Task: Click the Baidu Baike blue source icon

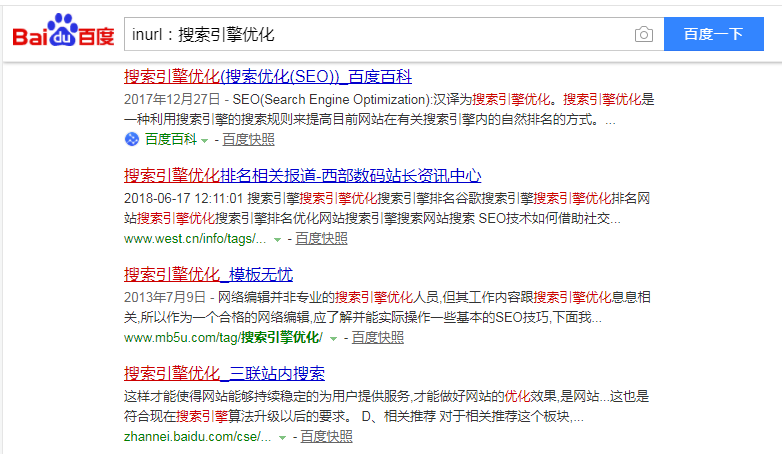Action: click(132, 139)
